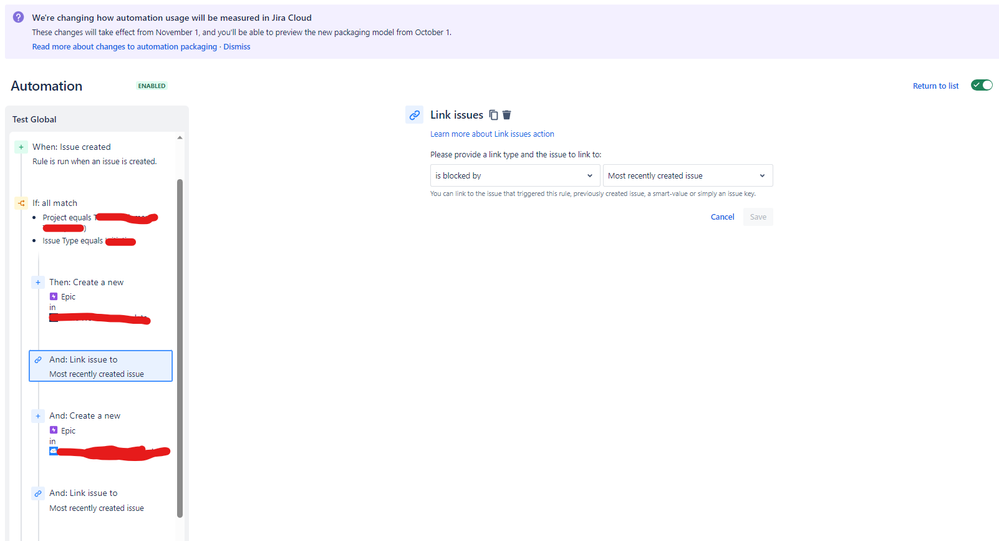The width and height of the screenshot is (999, 541).
Task: Click the purple Epic icon under Then: Create
Action: [x=54, y=296]
